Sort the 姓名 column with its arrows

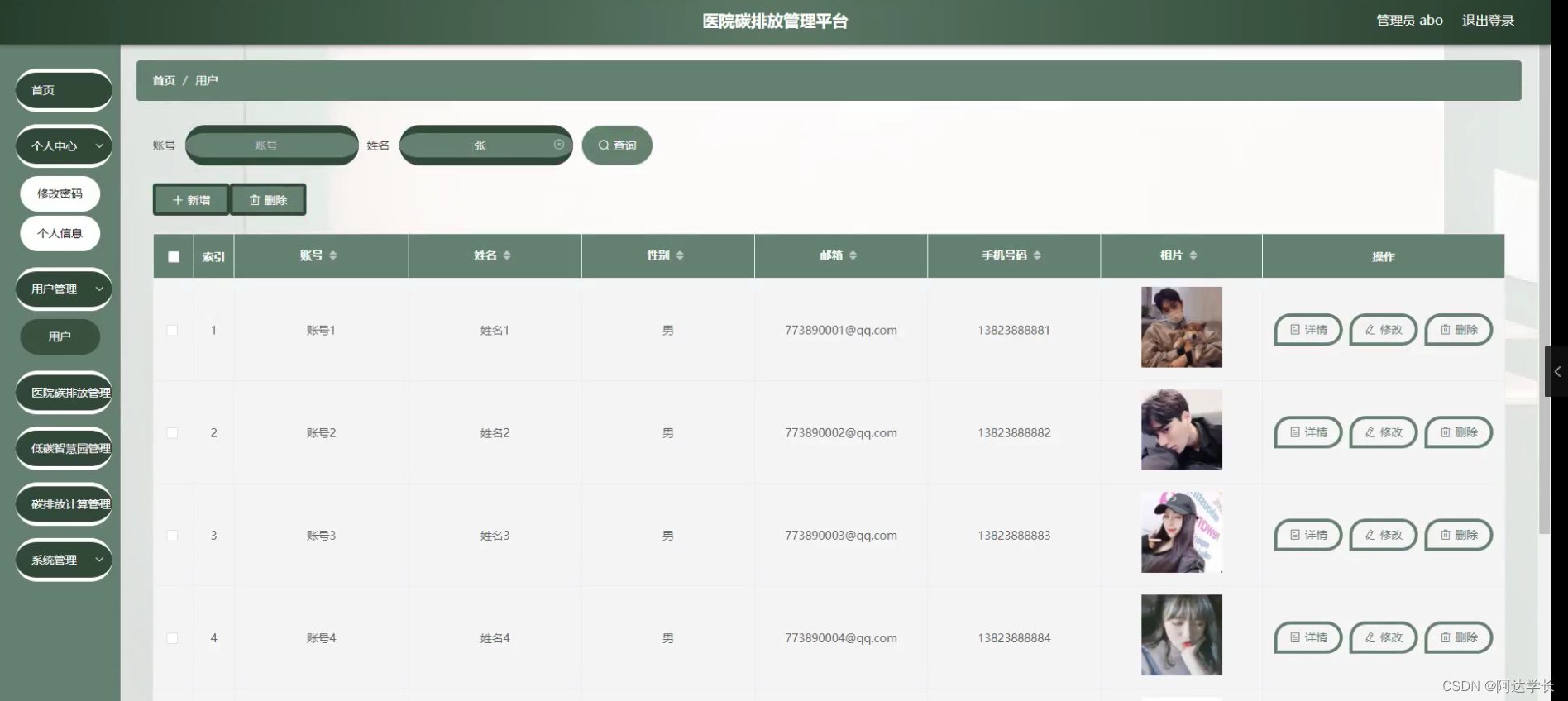point(507,255)
